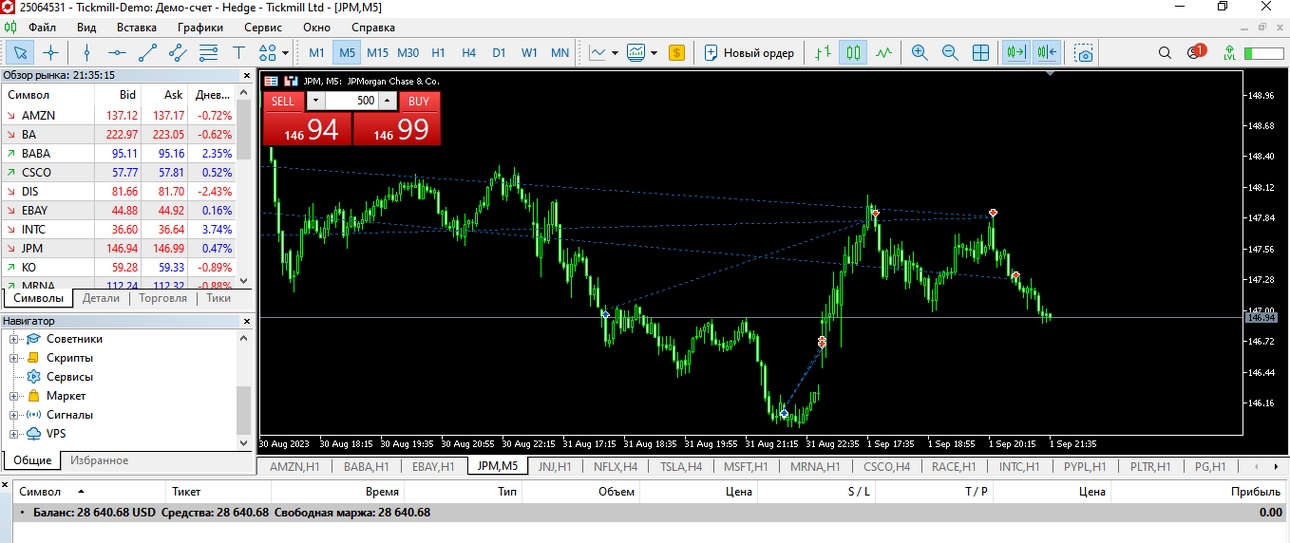The width and height of the screenshot is (1290, 543).
Task: Select the trendline drawing tool
Action: coord(148,52)
